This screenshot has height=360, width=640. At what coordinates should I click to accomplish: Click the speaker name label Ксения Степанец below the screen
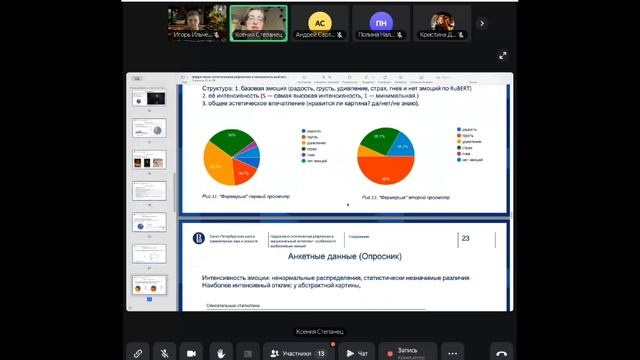click(x=320, y=331)
